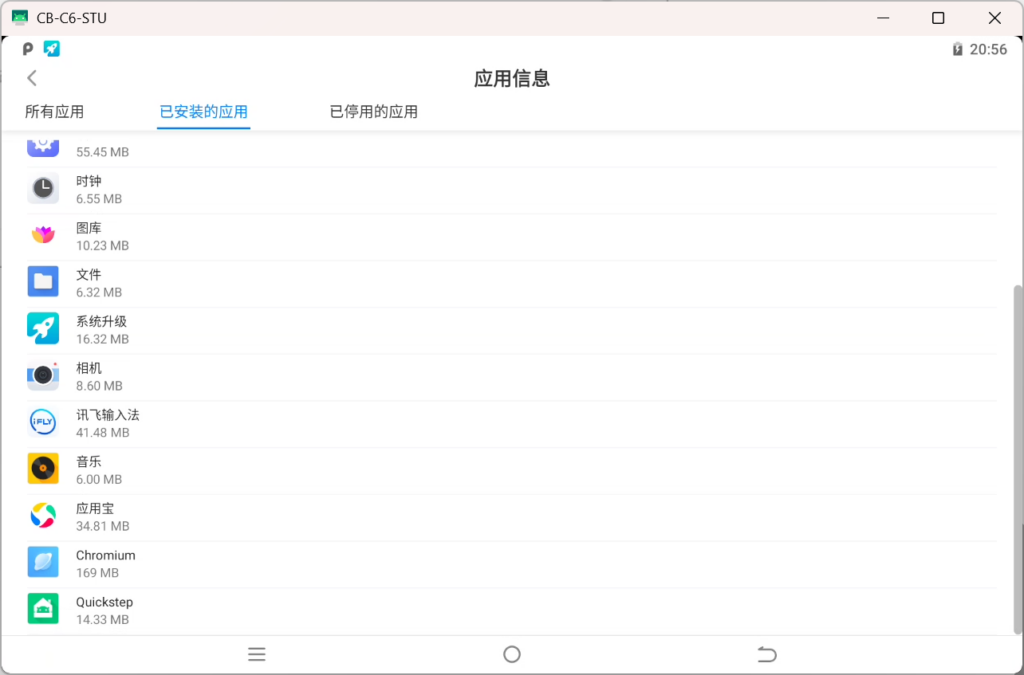Click the 10.23 MB size value
This screenshot has width=1024, height=675.
tap(103, 245)
